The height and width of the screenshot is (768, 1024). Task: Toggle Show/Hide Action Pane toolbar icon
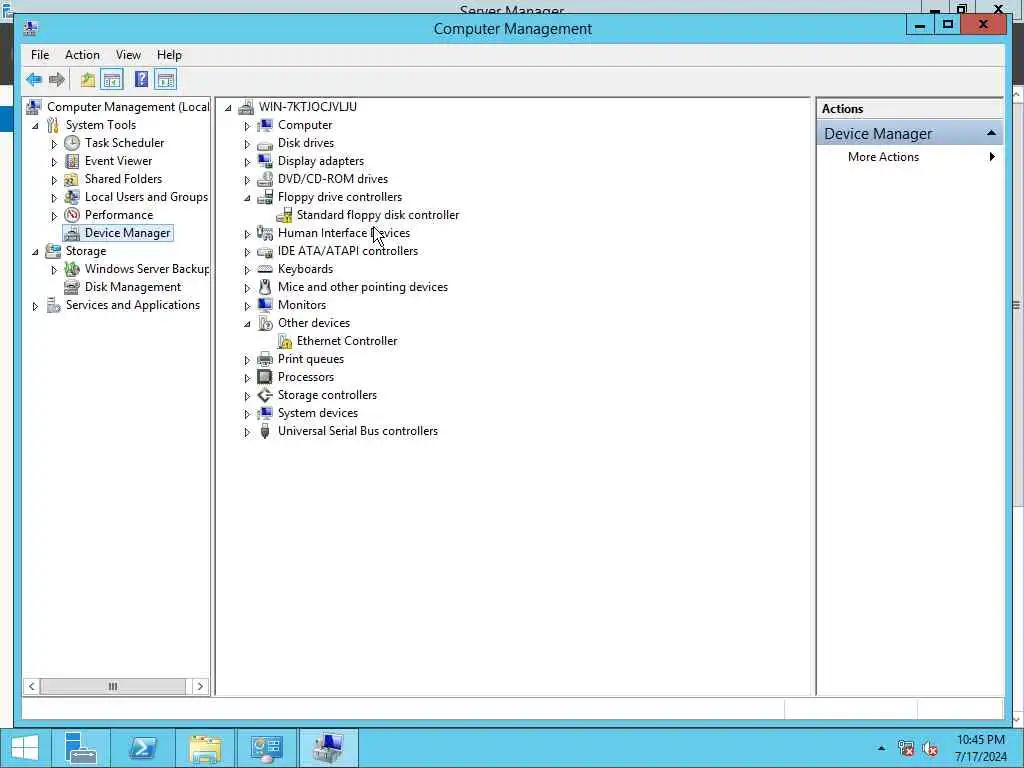(x=166, y=80)
